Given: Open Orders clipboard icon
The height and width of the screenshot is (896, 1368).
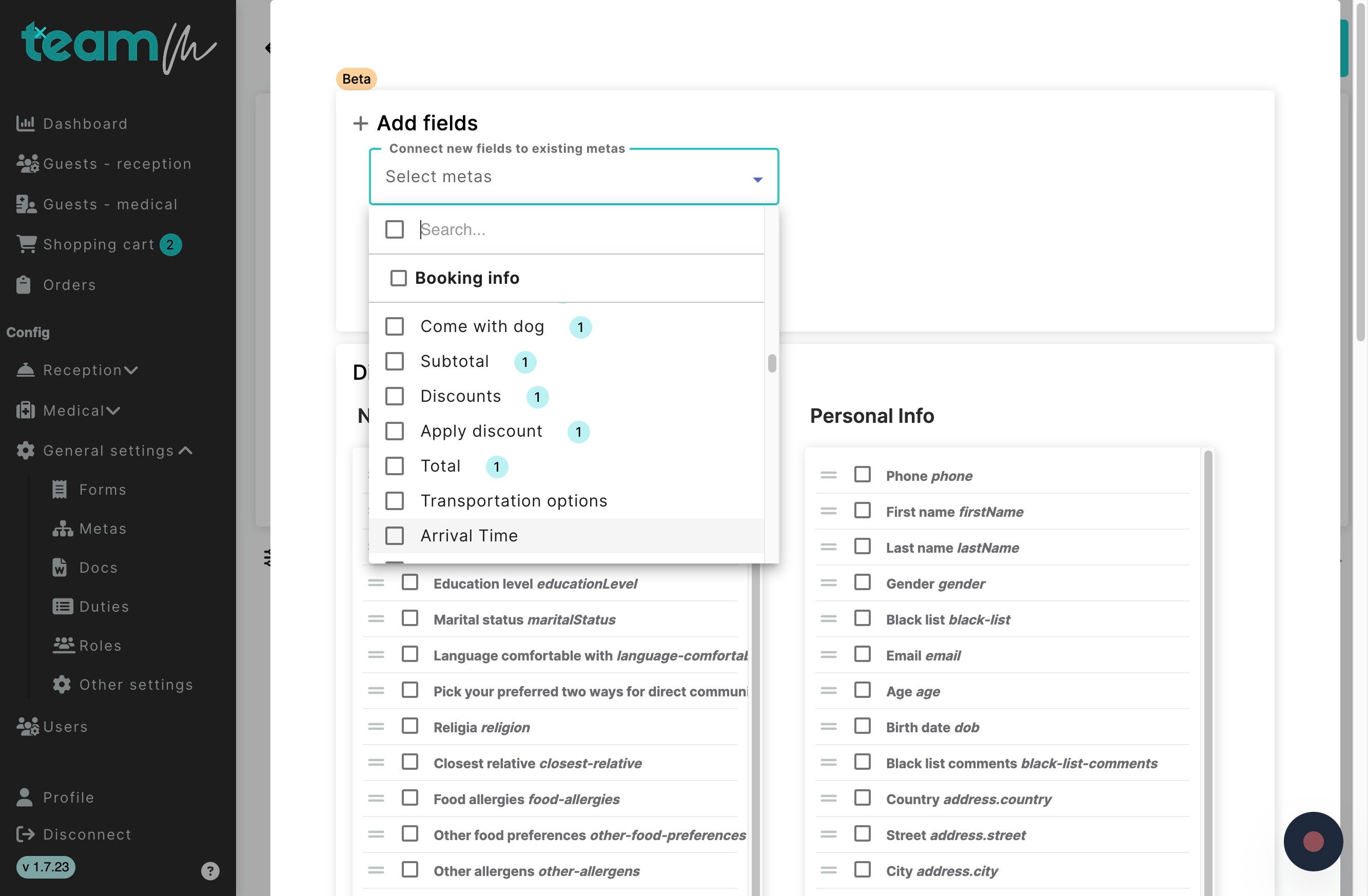Looking at the screenshot, I should pyautogui.click(x=24, y=285).
